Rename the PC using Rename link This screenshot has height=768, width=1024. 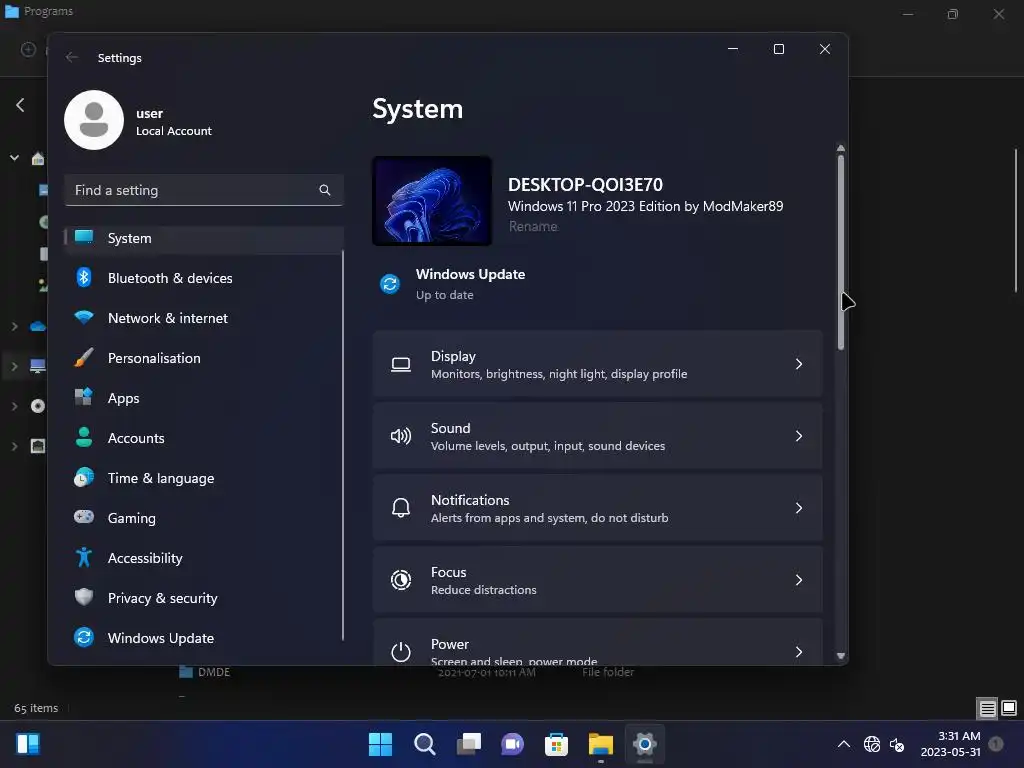533,227
